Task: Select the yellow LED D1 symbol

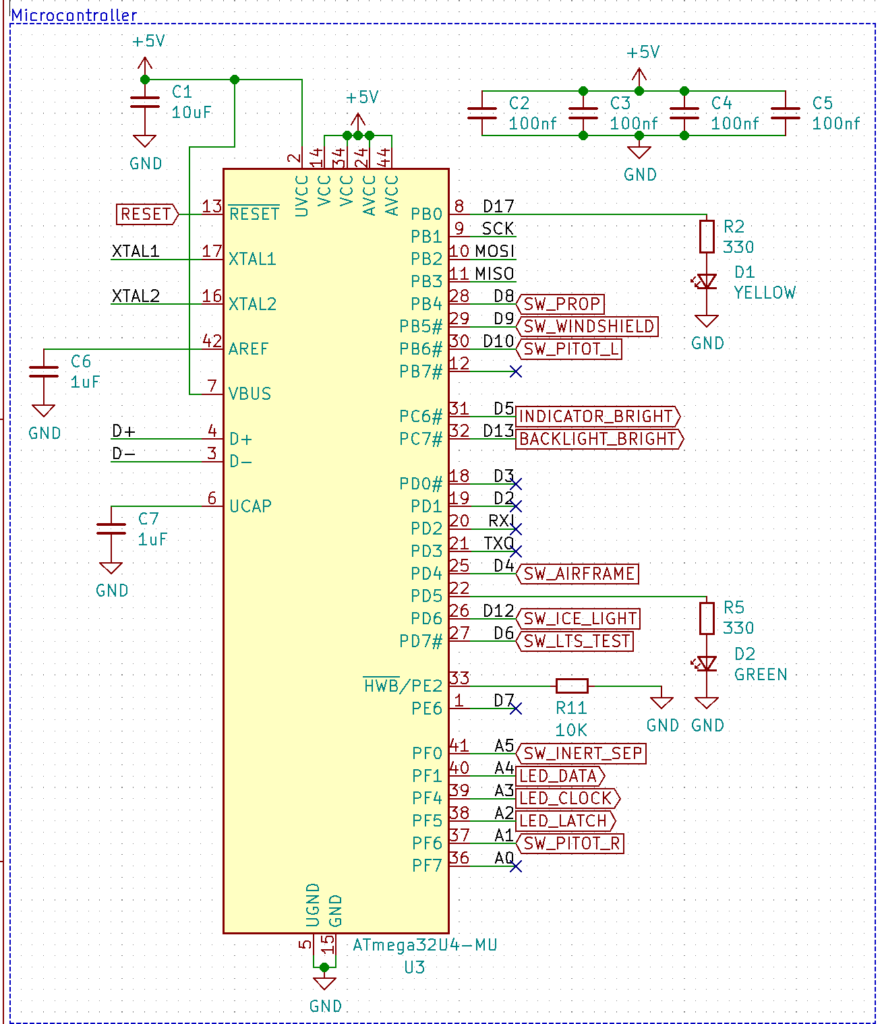Action: click(707, 279)
